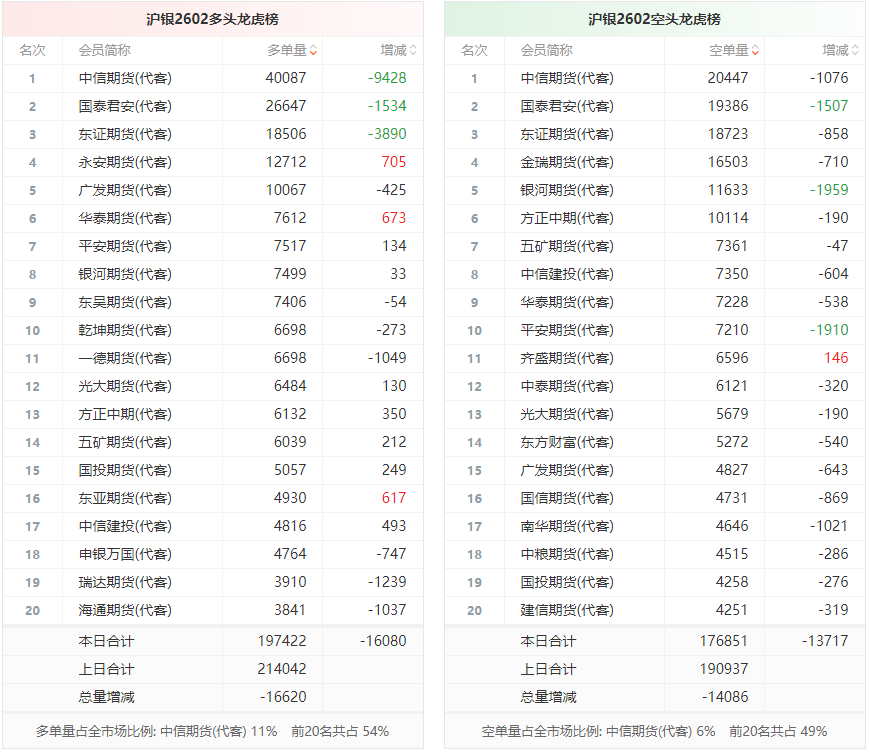870x753 pixels.
Task: Select 中粮期货(代客) row
Action: (x=654, y=554)
